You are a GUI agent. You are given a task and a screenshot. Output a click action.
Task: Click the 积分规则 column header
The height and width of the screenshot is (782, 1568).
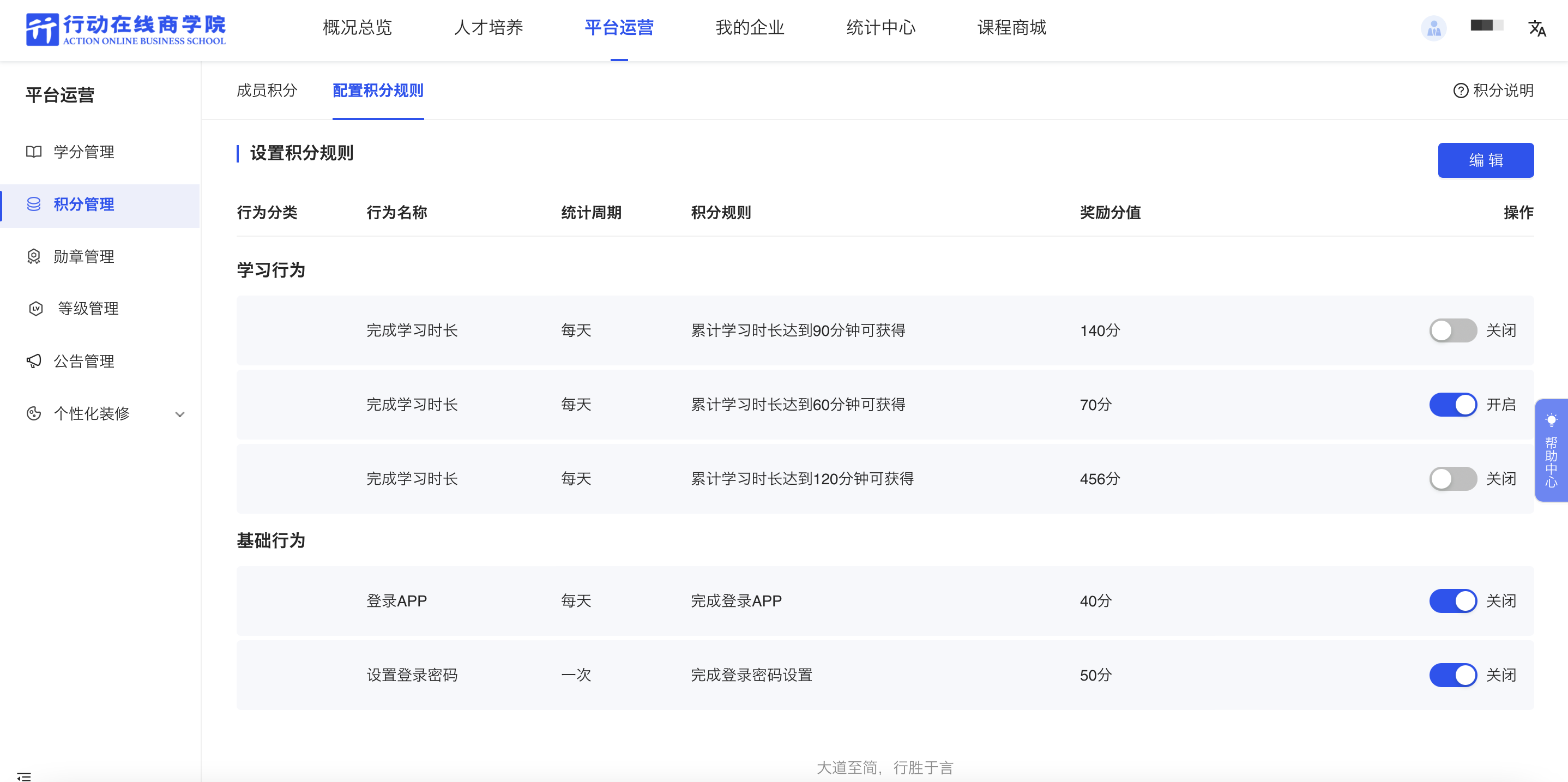[721, 213]
